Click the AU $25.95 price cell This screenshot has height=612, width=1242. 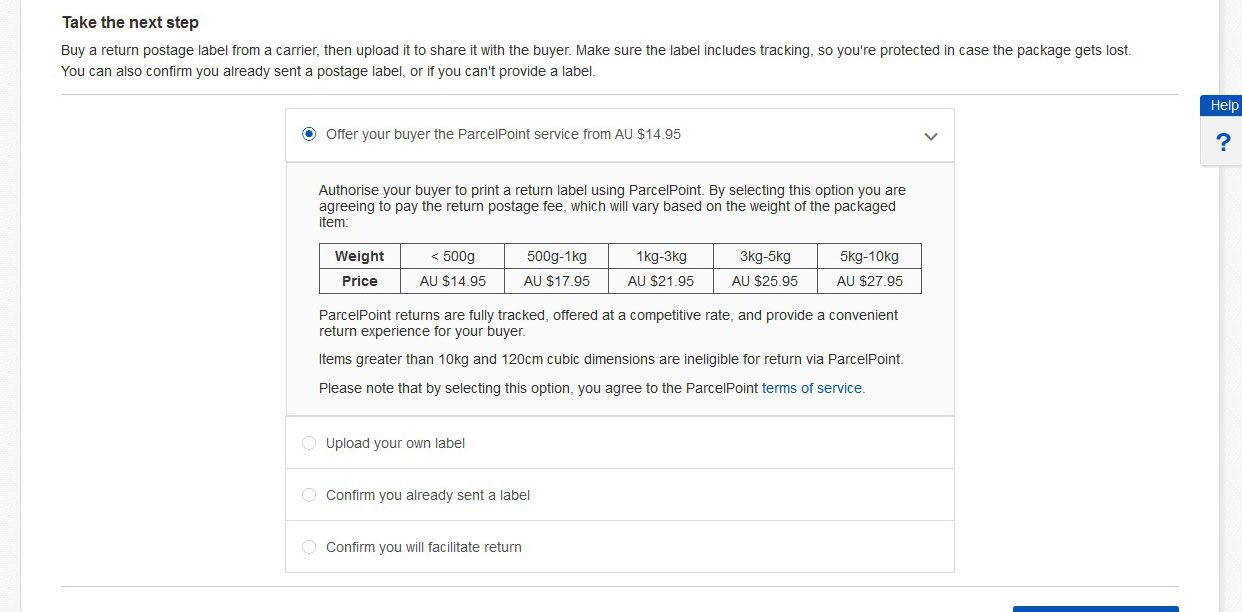pyautogui.click(x=765, y=281)
